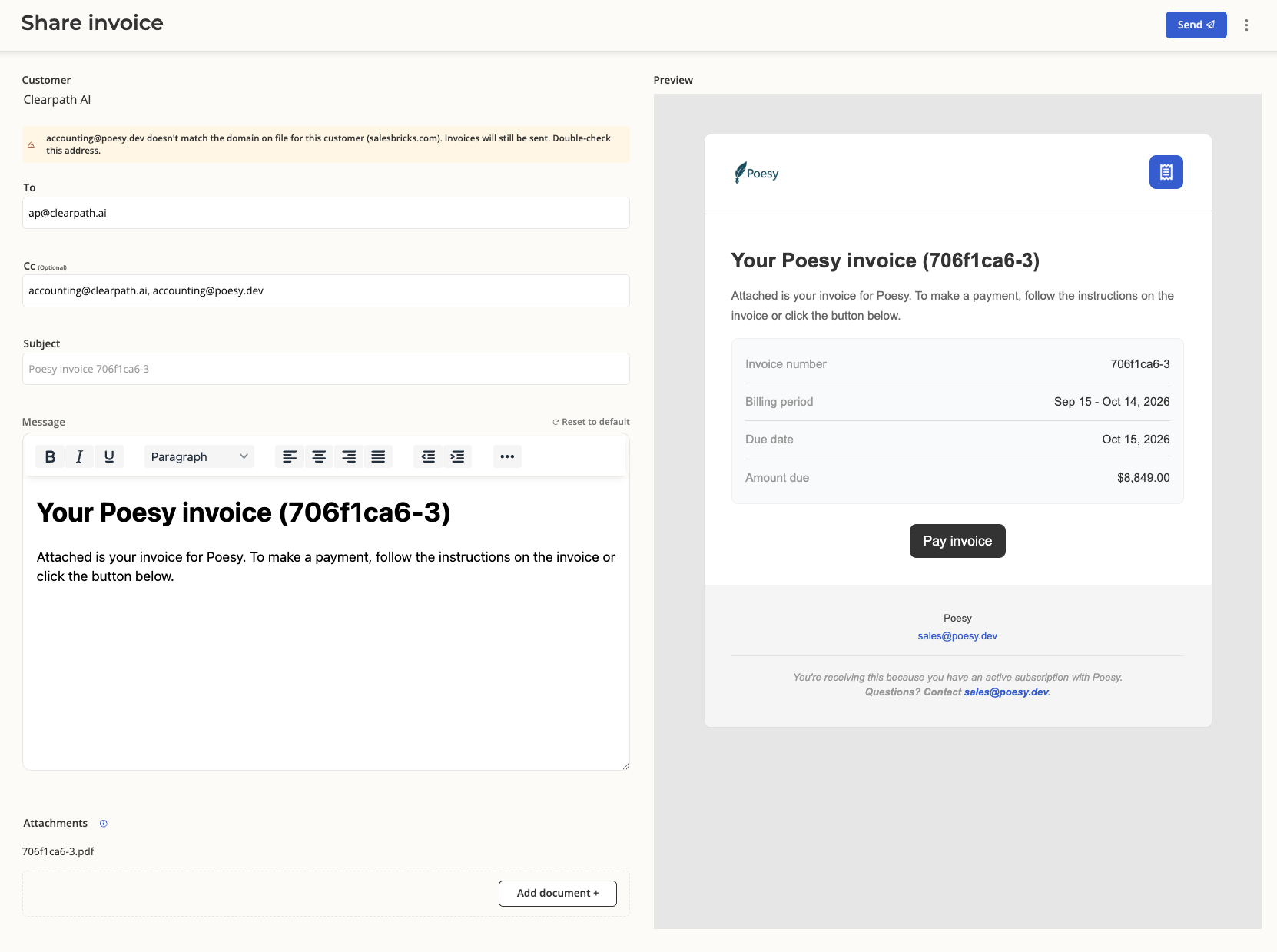Click Add document + button

click(x=558, y=894)
